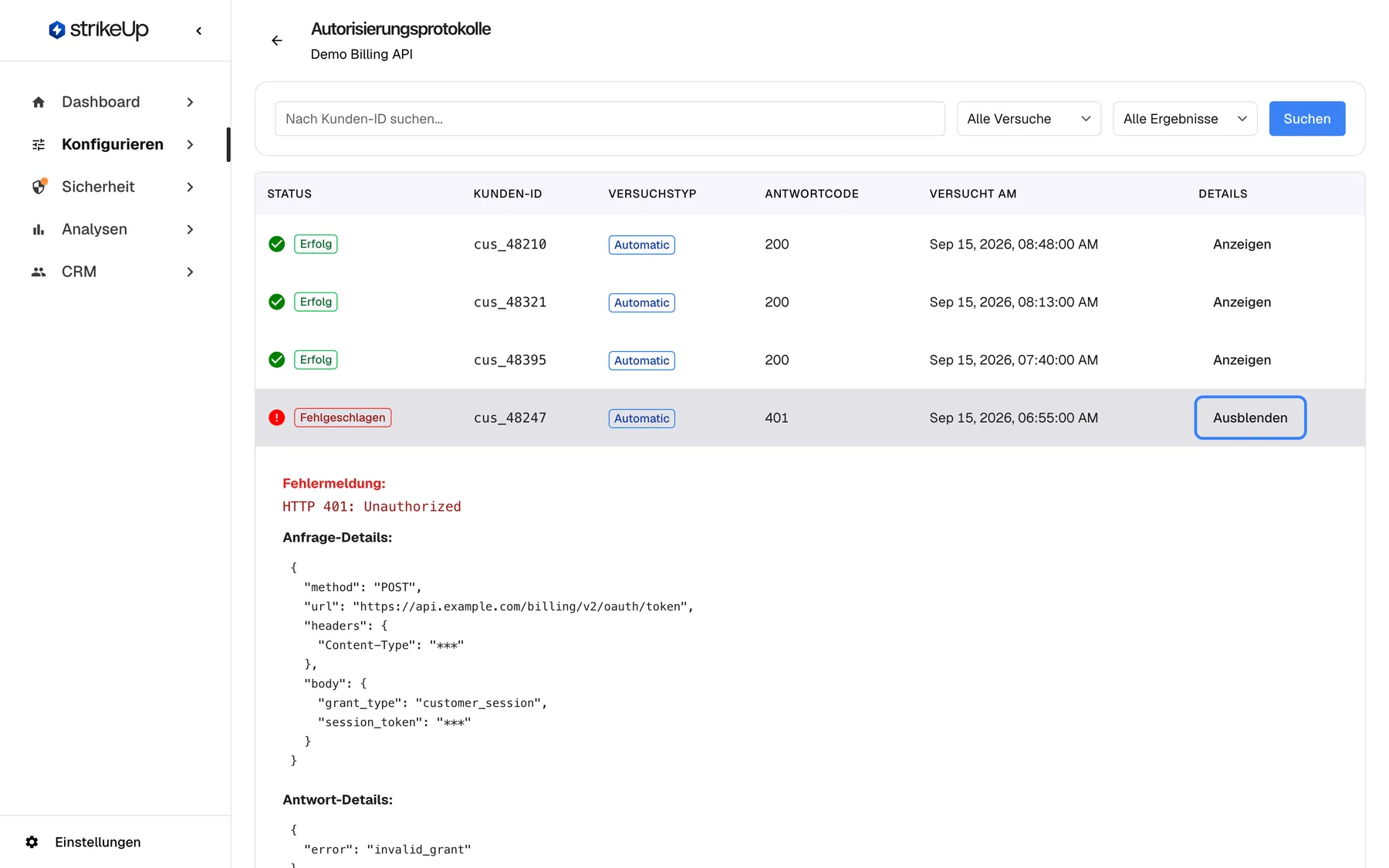Click the Erfolg badge for cus_48321
The height and width of the screenshot is (868, 1389).
click(x=316, y=302)
